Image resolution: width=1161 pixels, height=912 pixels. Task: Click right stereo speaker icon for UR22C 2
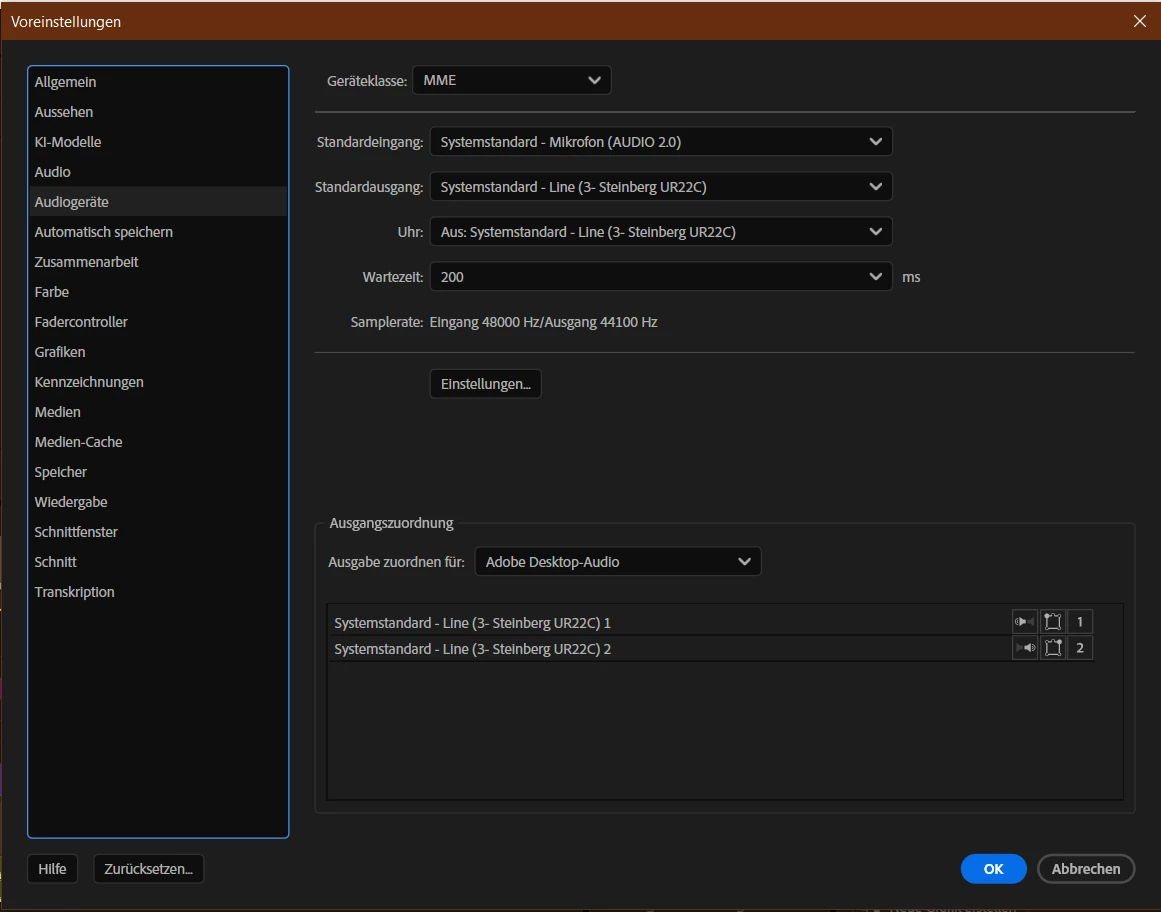1025,648
